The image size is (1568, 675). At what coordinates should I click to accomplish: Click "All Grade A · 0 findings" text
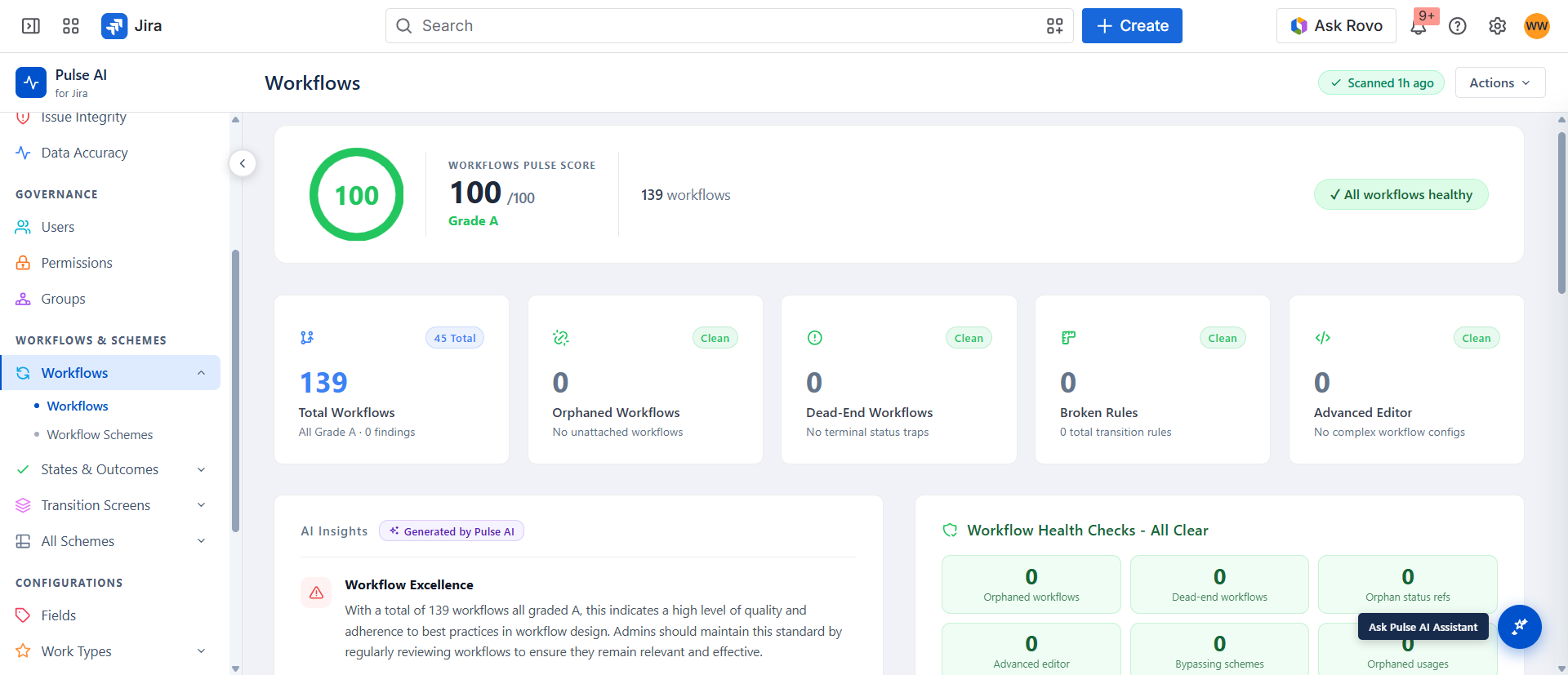357,433
